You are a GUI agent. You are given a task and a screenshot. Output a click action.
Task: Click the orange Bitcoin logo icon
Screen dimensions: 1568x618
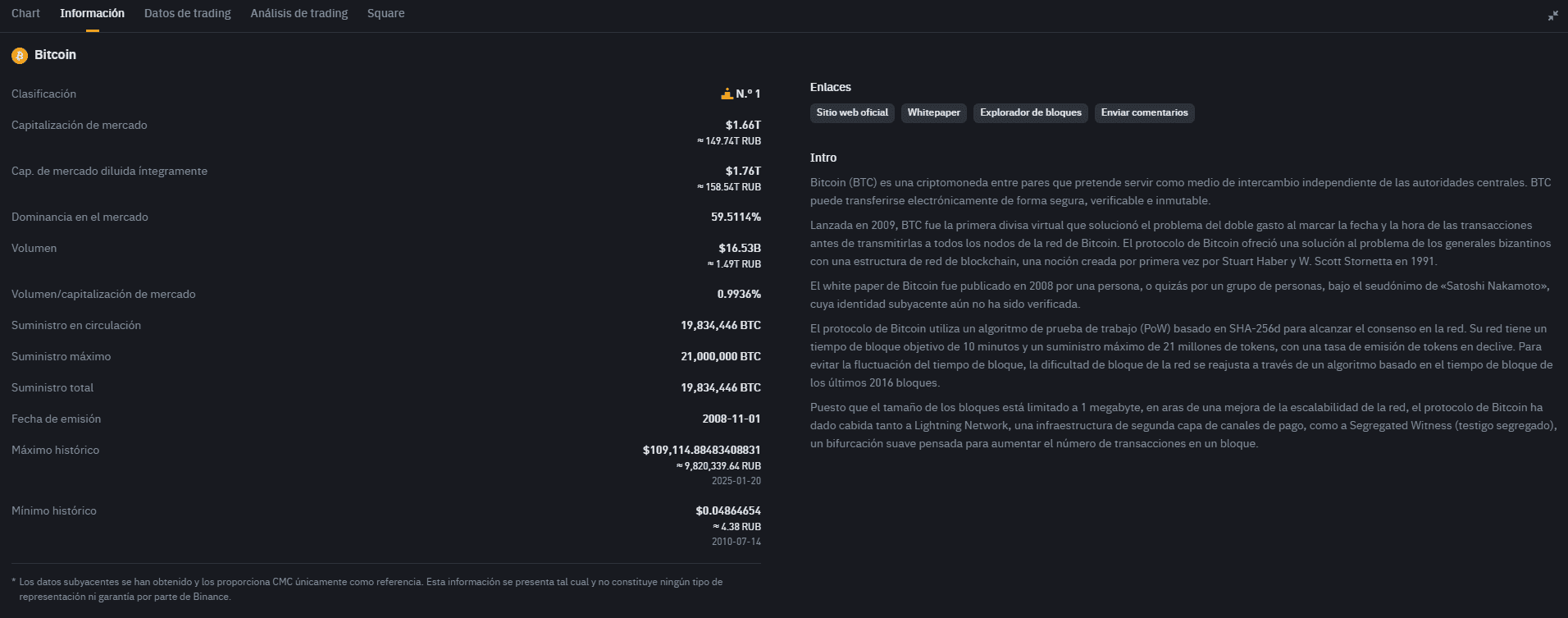(x=20, y=55)
